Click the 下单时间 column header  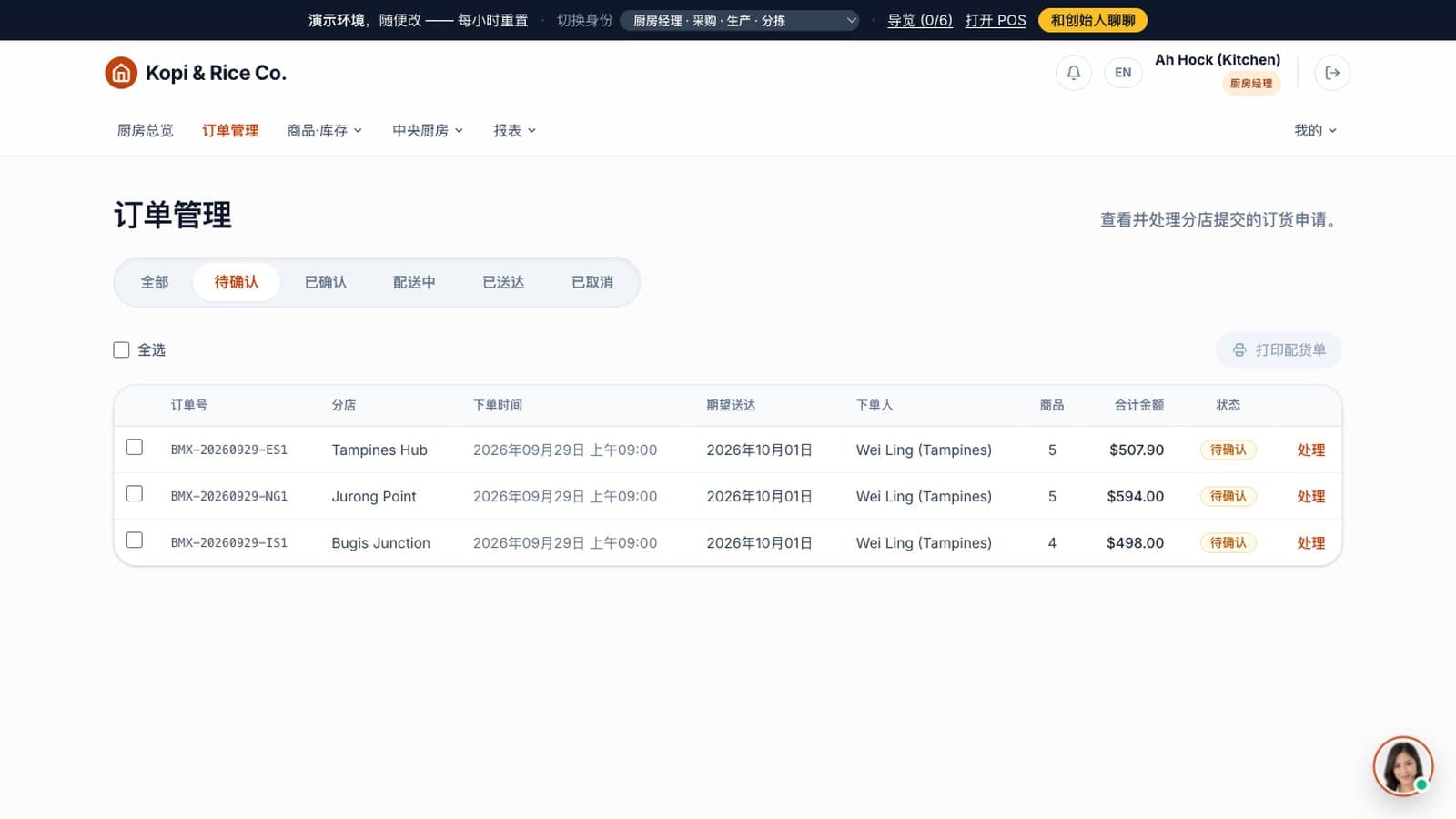pyautogui.click(x=498, y=405)
